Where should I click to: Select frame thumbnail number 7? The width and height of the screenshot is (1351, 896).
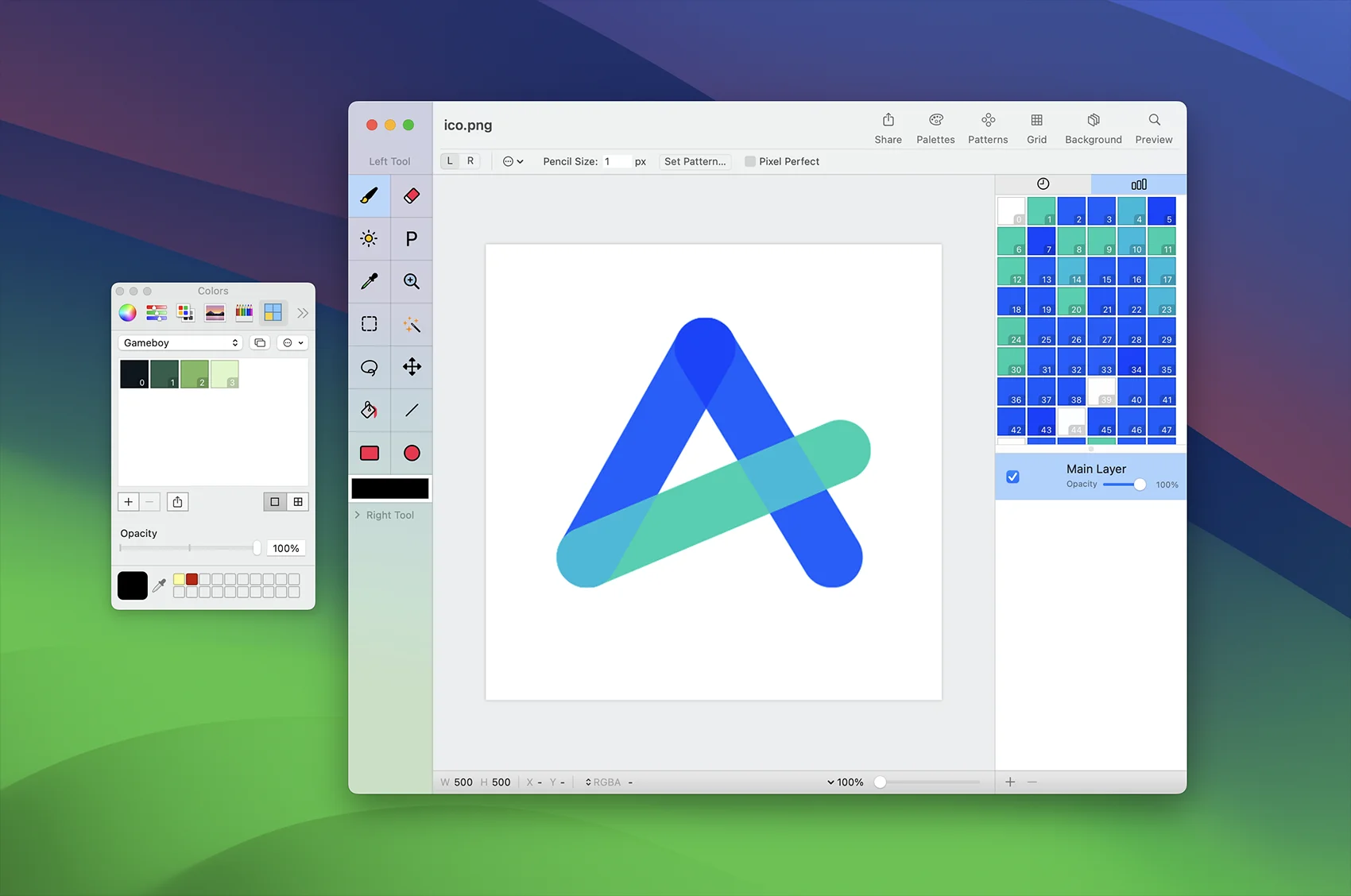pyautogui.click(x=1041, y=241)
